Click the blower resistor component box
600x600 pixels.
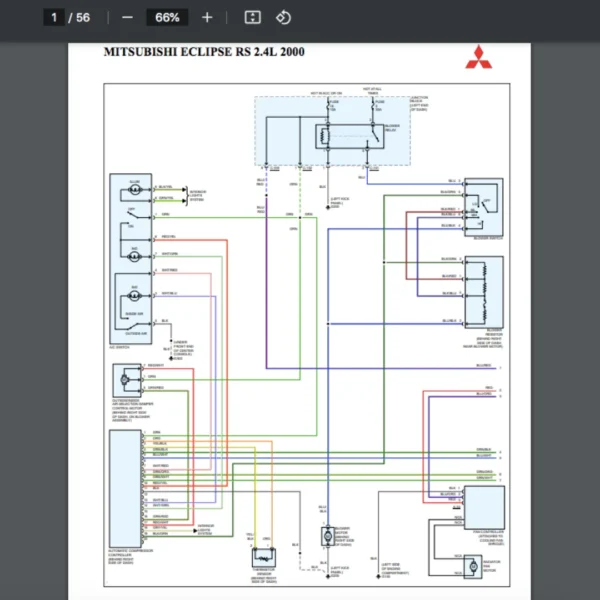click(x=484, y=290)
